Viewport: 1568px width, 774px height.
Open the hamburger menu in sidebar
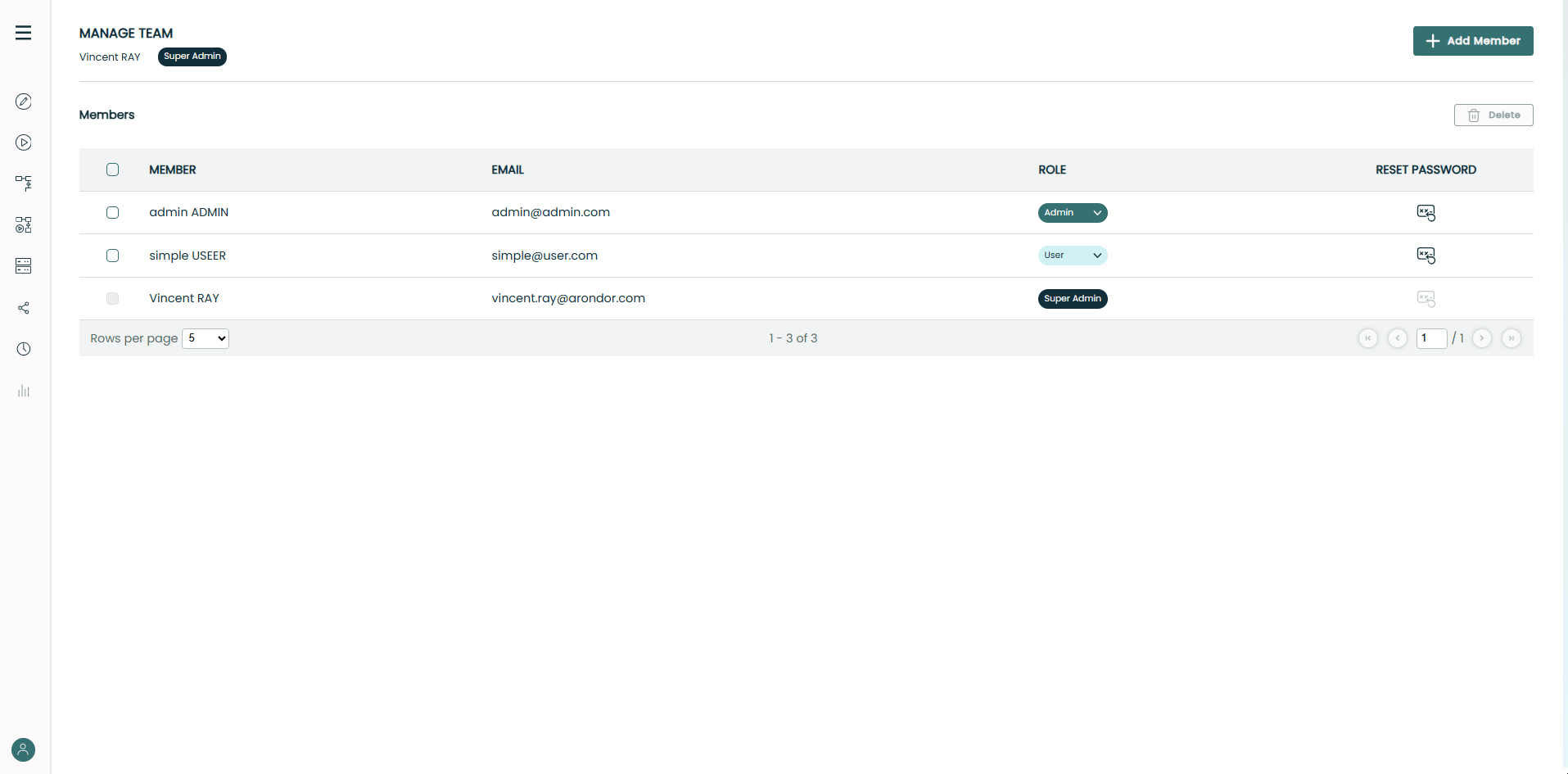[x=23, y=33]
